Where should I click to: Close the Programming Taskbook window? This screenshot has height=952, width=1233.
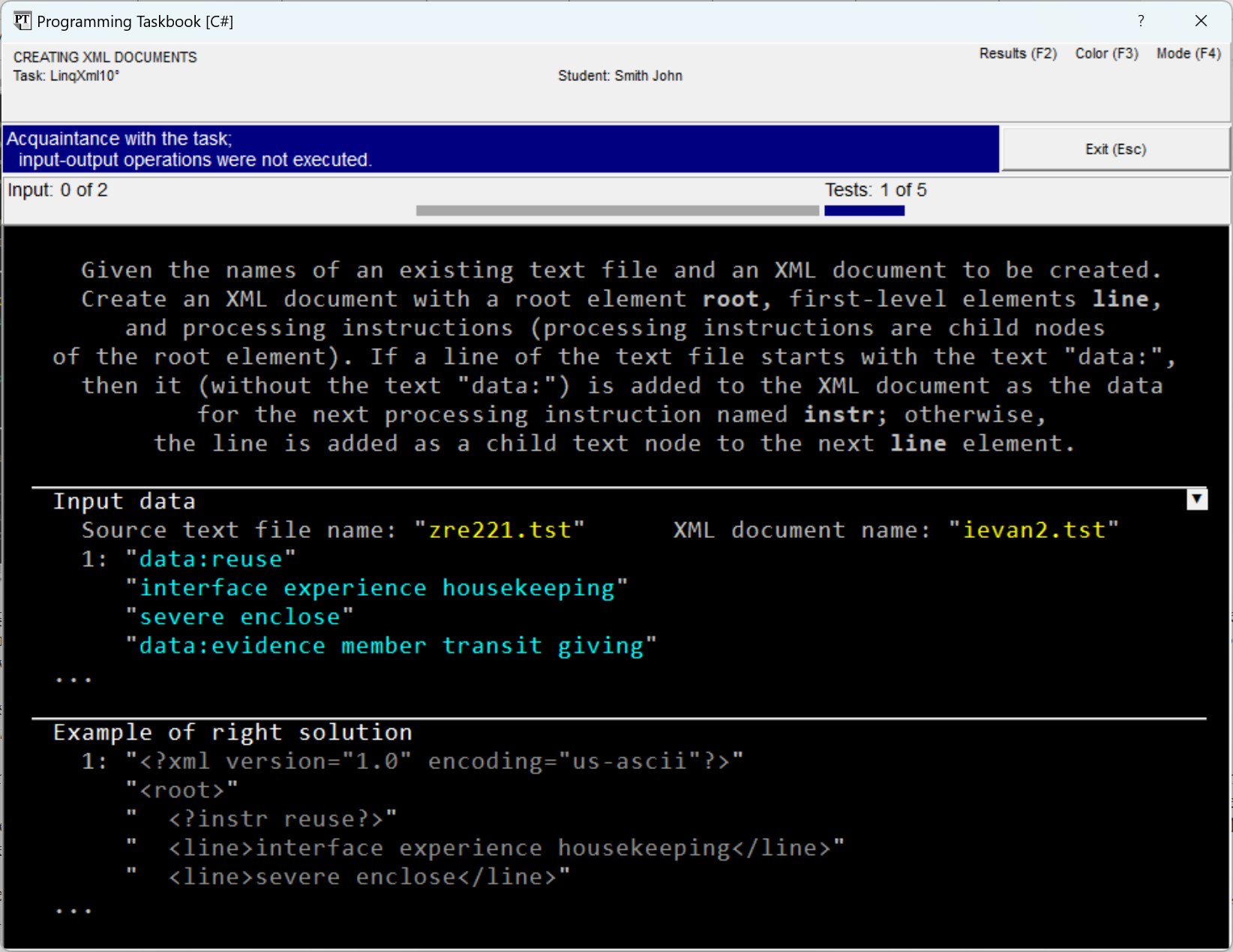(x=1201, y=21)
